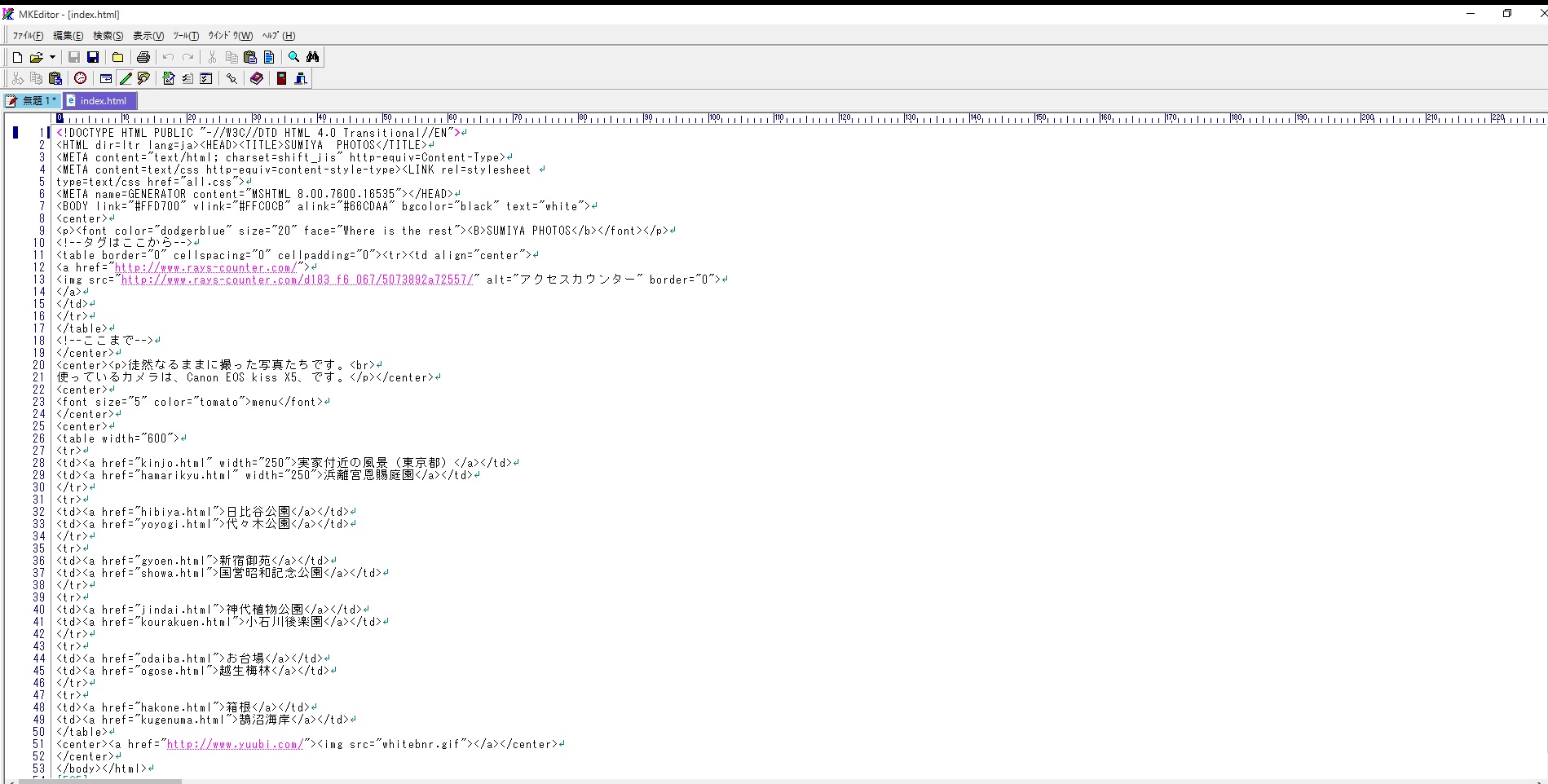Cut the selection with the scissors icon in the top toolbar

pos(212,57)
